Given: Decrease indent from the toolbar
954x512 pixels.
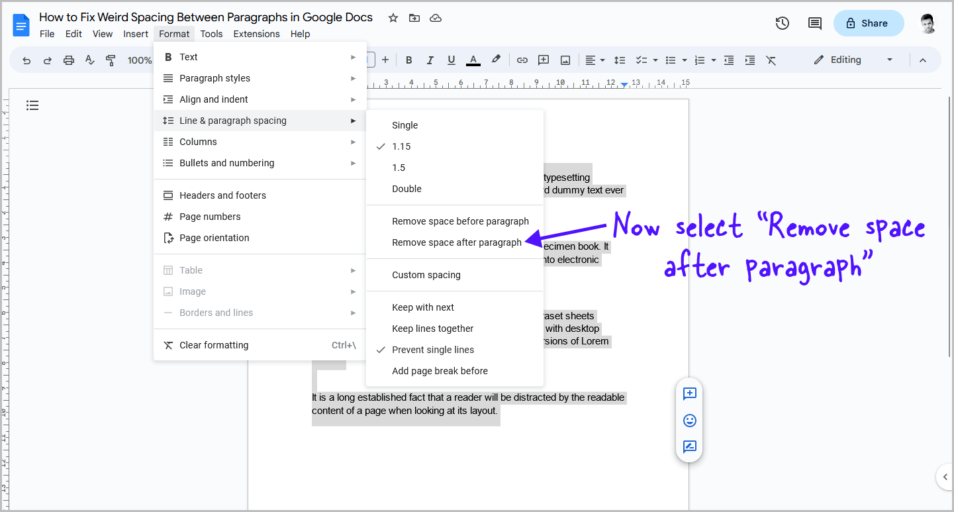Looking at the screenshot, I should [x=729, y=60].
